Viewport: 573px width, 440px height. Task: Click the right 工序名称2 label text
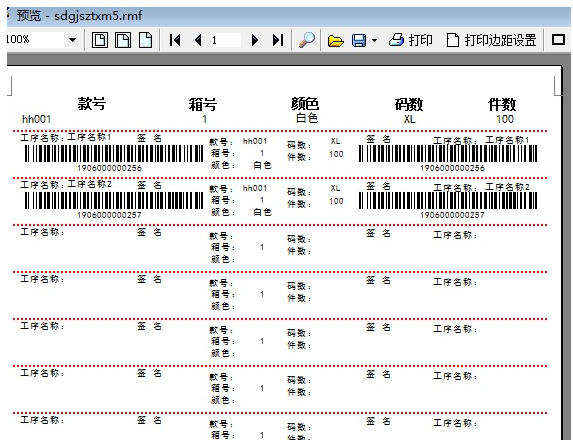[507, 187]
